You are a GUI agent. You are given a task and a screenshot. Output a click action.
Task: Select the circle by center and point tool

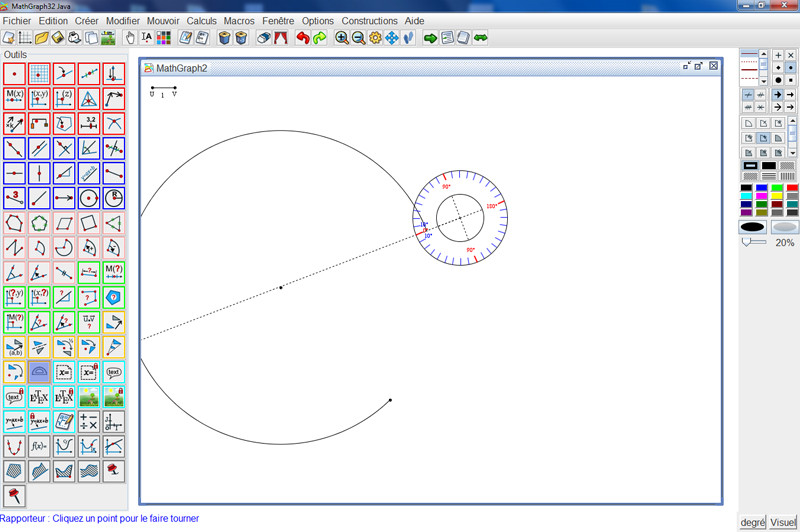pyautogui.click(x=89, y=198)
